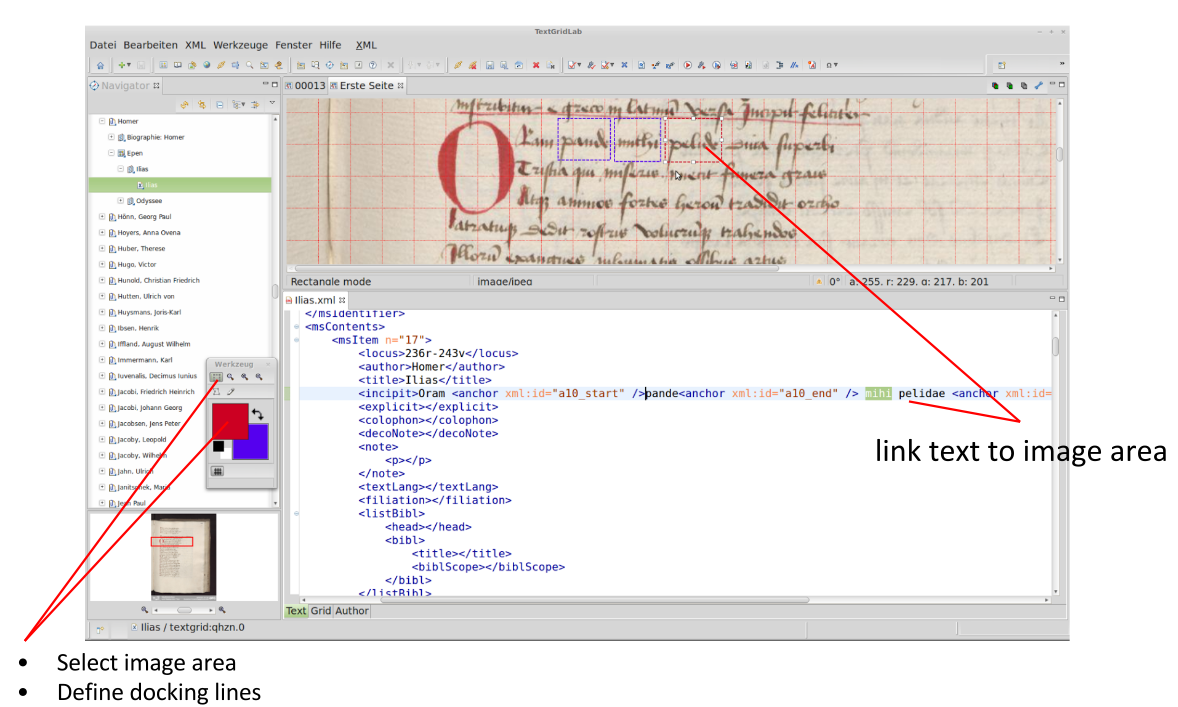Select Hutten, Ulrich von in Navigator

[x=146, y=296]
